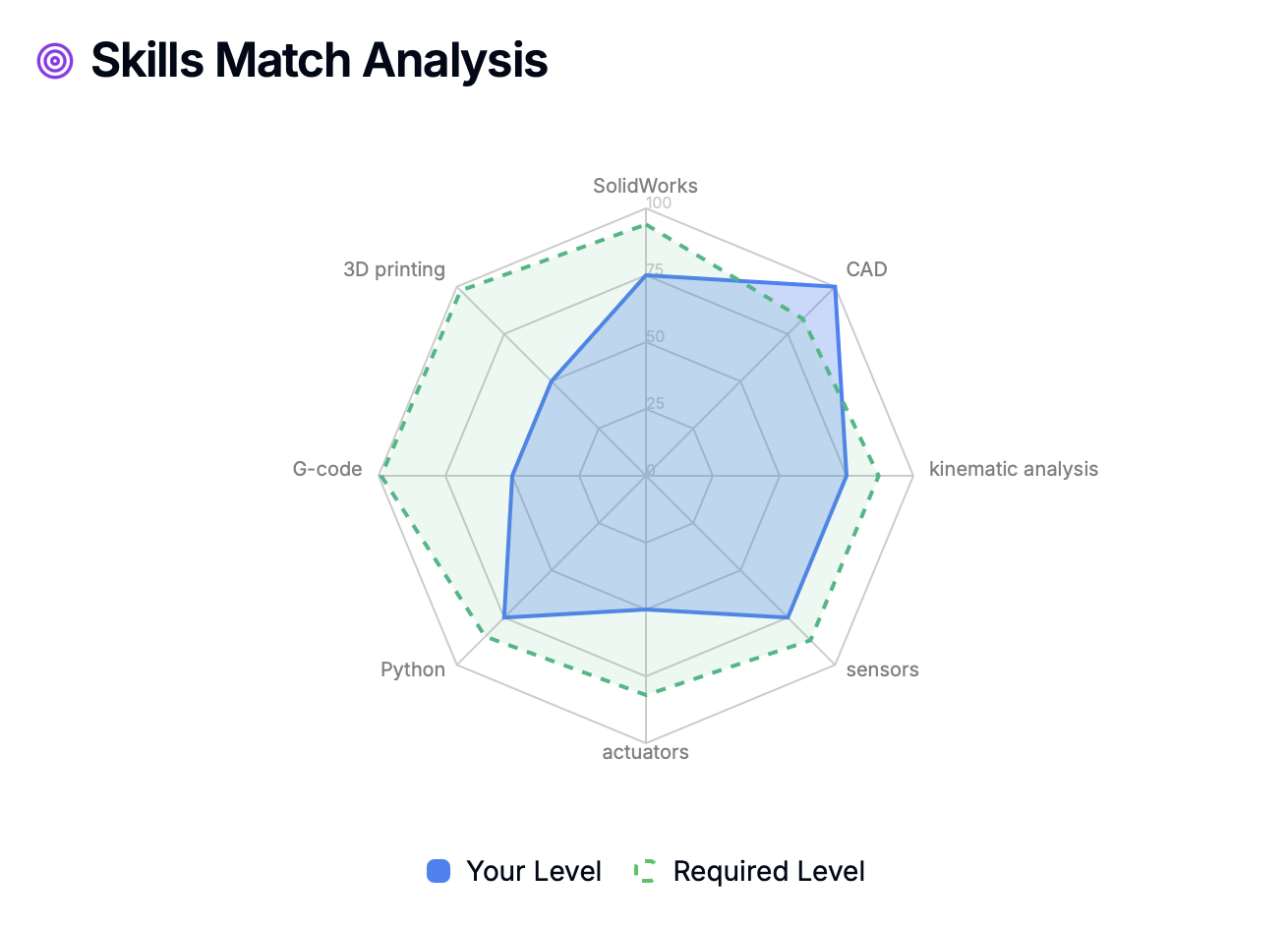Click the green G-code required-level vertex
Screen dimensions: 1288x928
(x=380, y=476)
